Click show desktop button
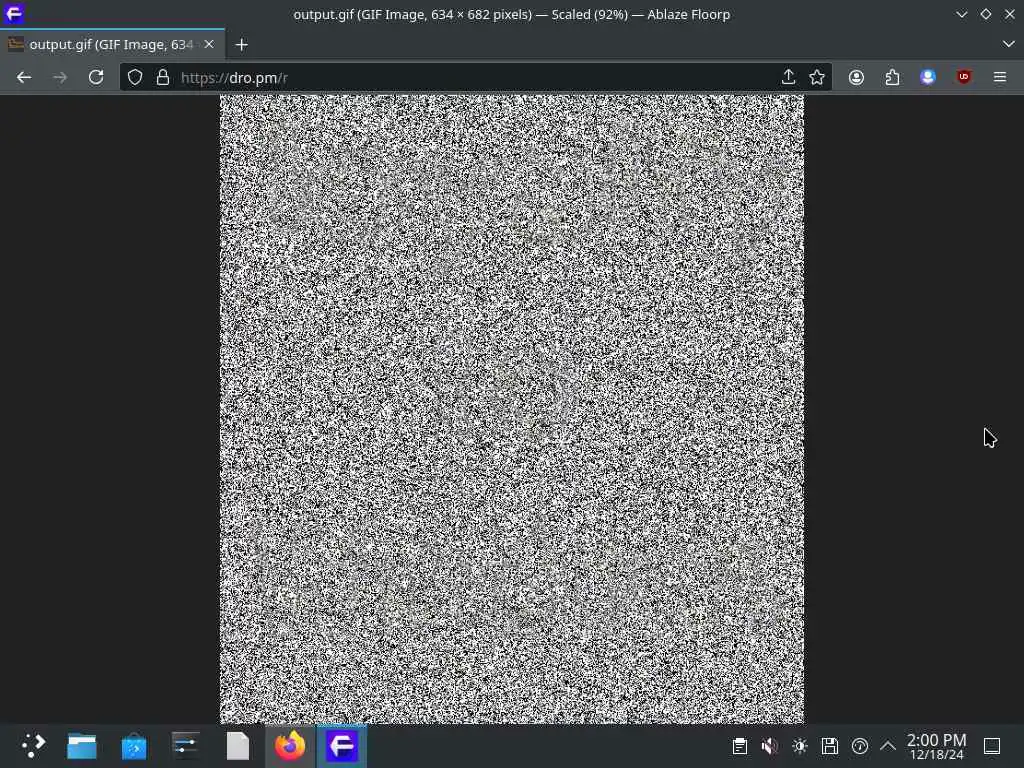 point(992,746)
